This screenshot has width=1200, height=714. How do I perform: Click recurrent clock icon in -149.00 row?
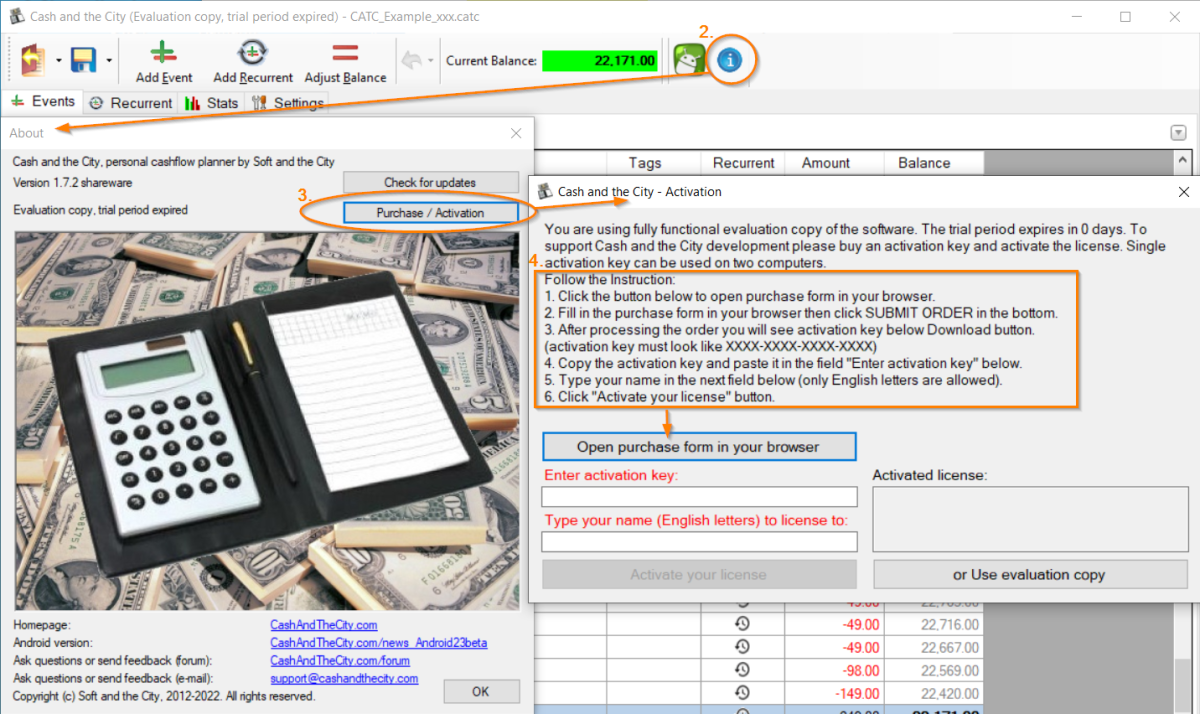(742, 693)
